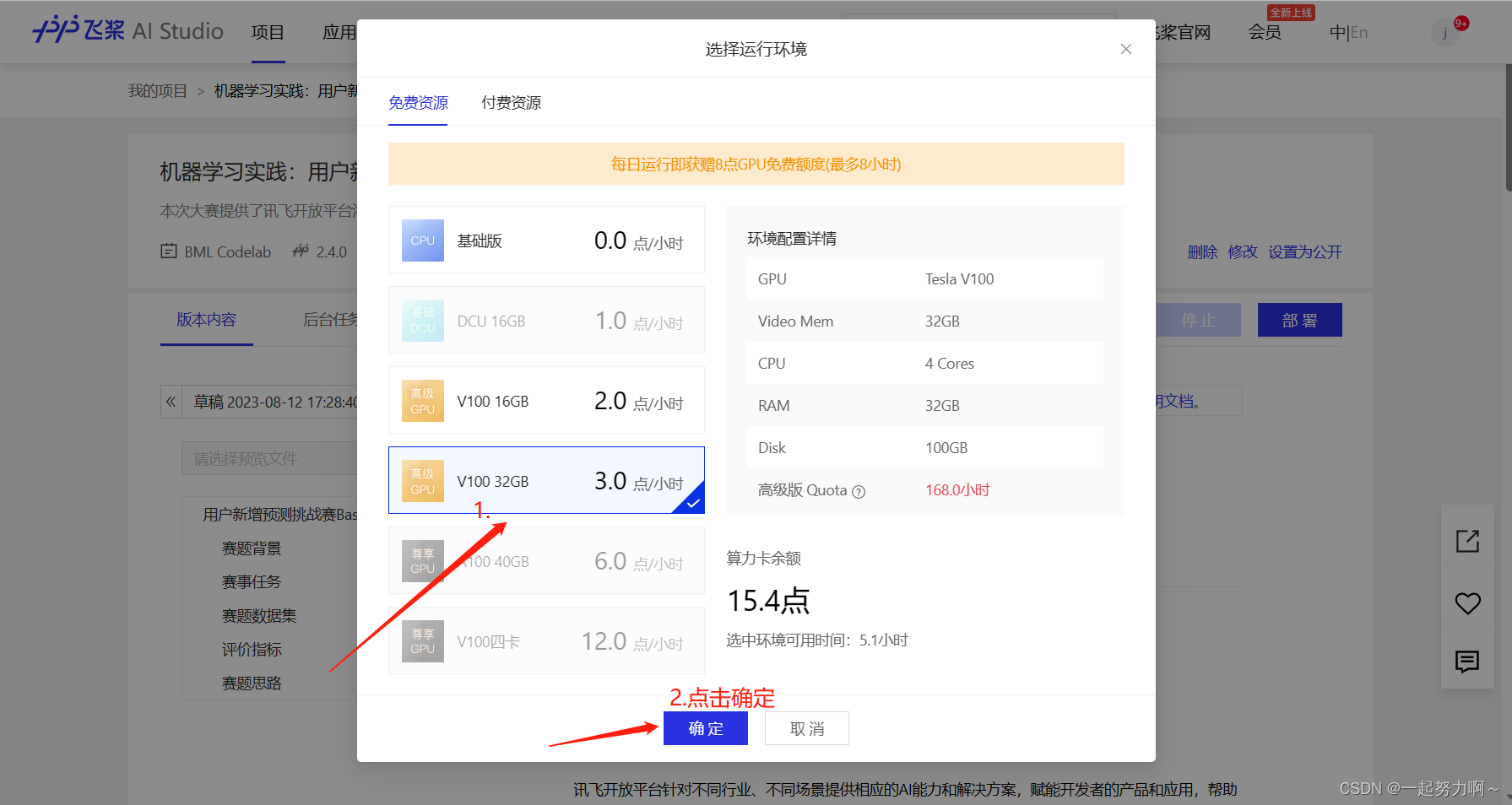Click the 部署 button
The height and width of the screenshot is (805, 1512).
(x=1300, y=320)
